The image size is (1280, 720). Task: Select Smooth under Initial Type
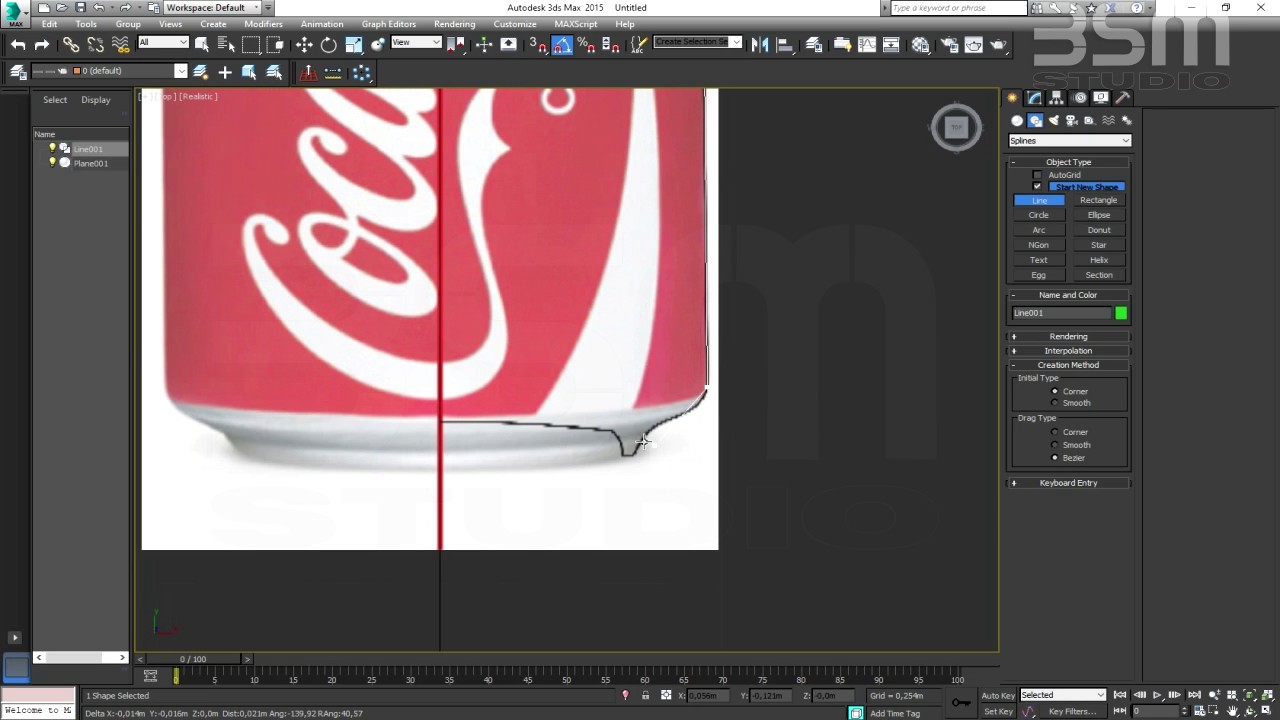click(x=1055, y=403)
